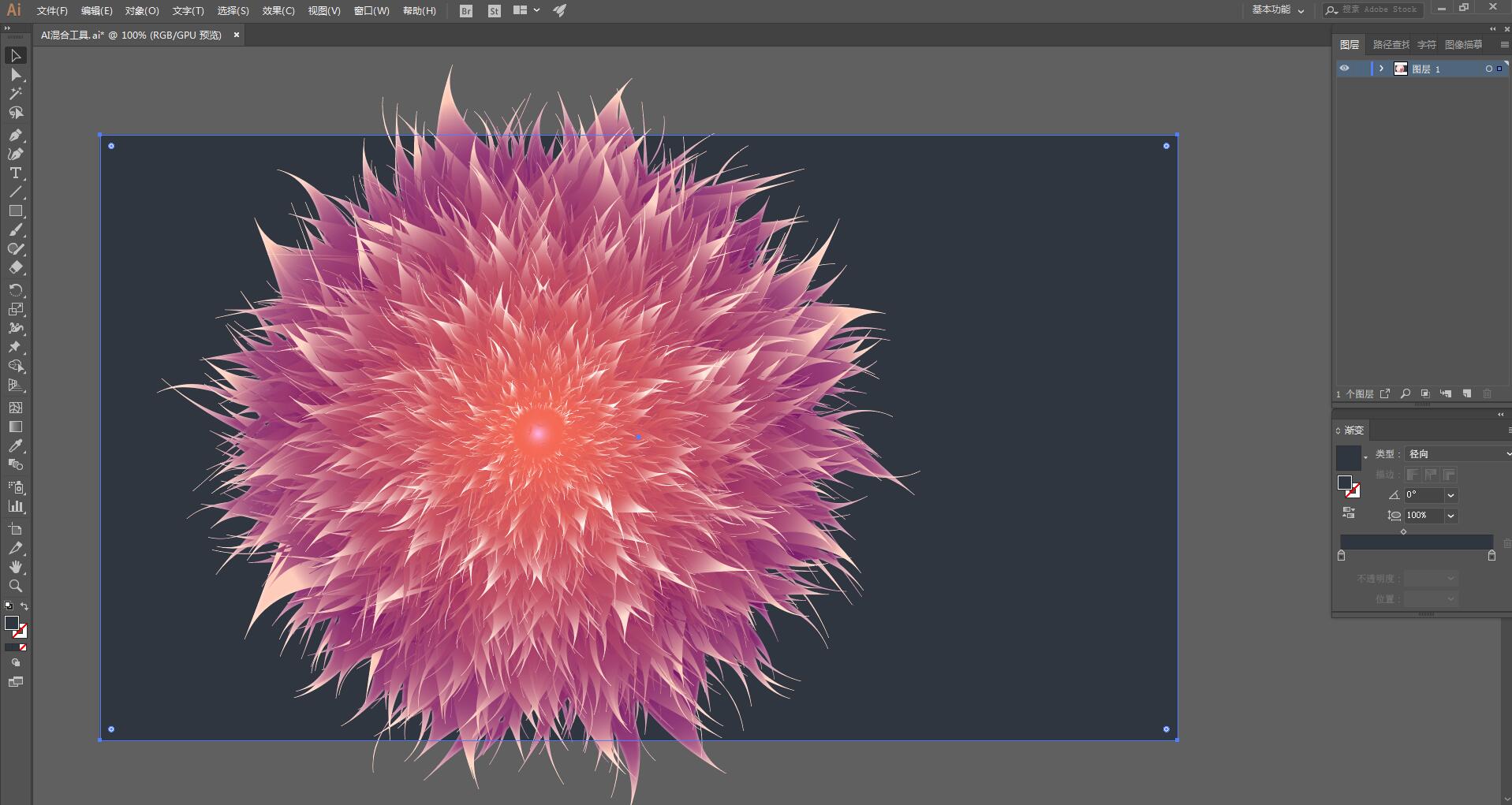Open the 文件(F) menu
This screenshot has height=805, width=1512.
(52, 11)
